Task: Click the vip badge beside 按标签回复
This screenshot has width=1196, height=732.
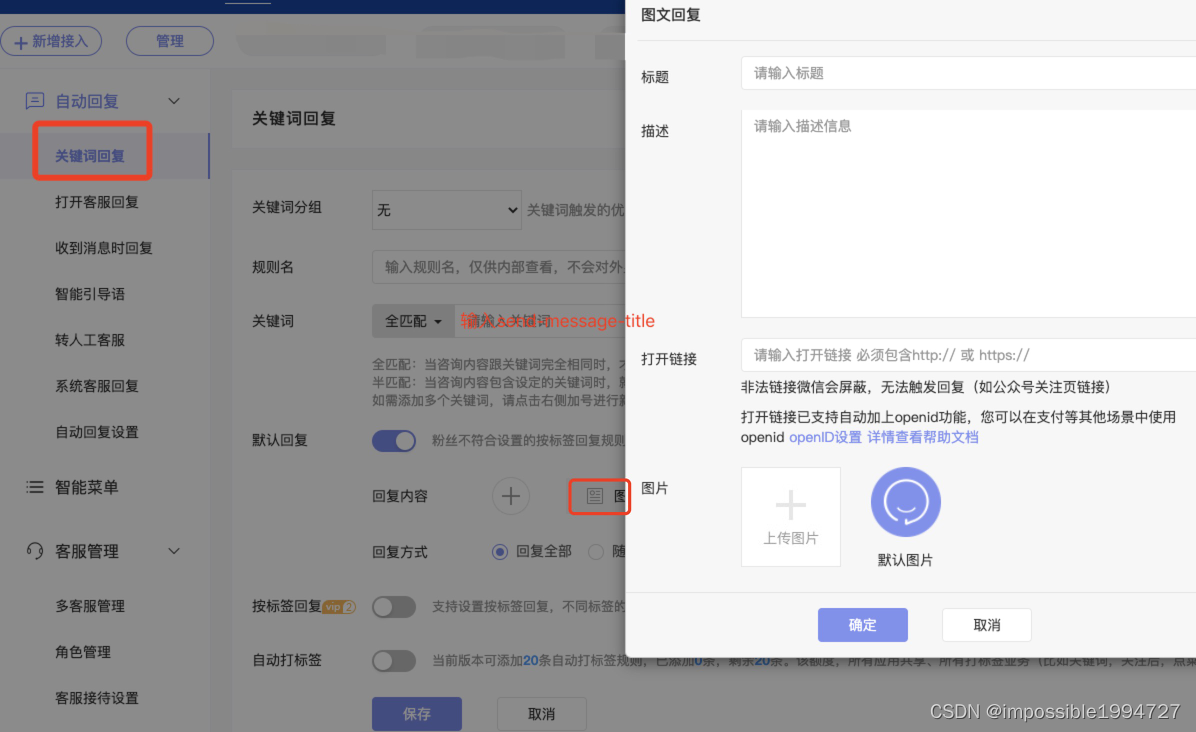Action: [x=339, y=607]
